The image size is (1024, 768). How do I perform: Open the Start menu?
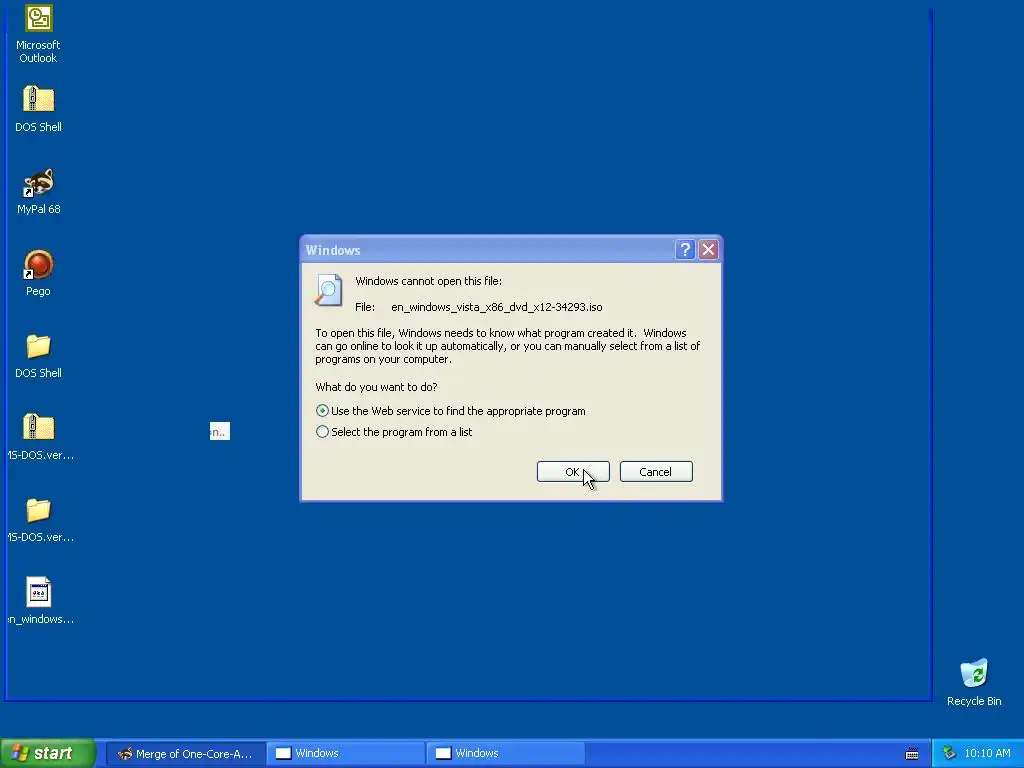click(48, 753)
